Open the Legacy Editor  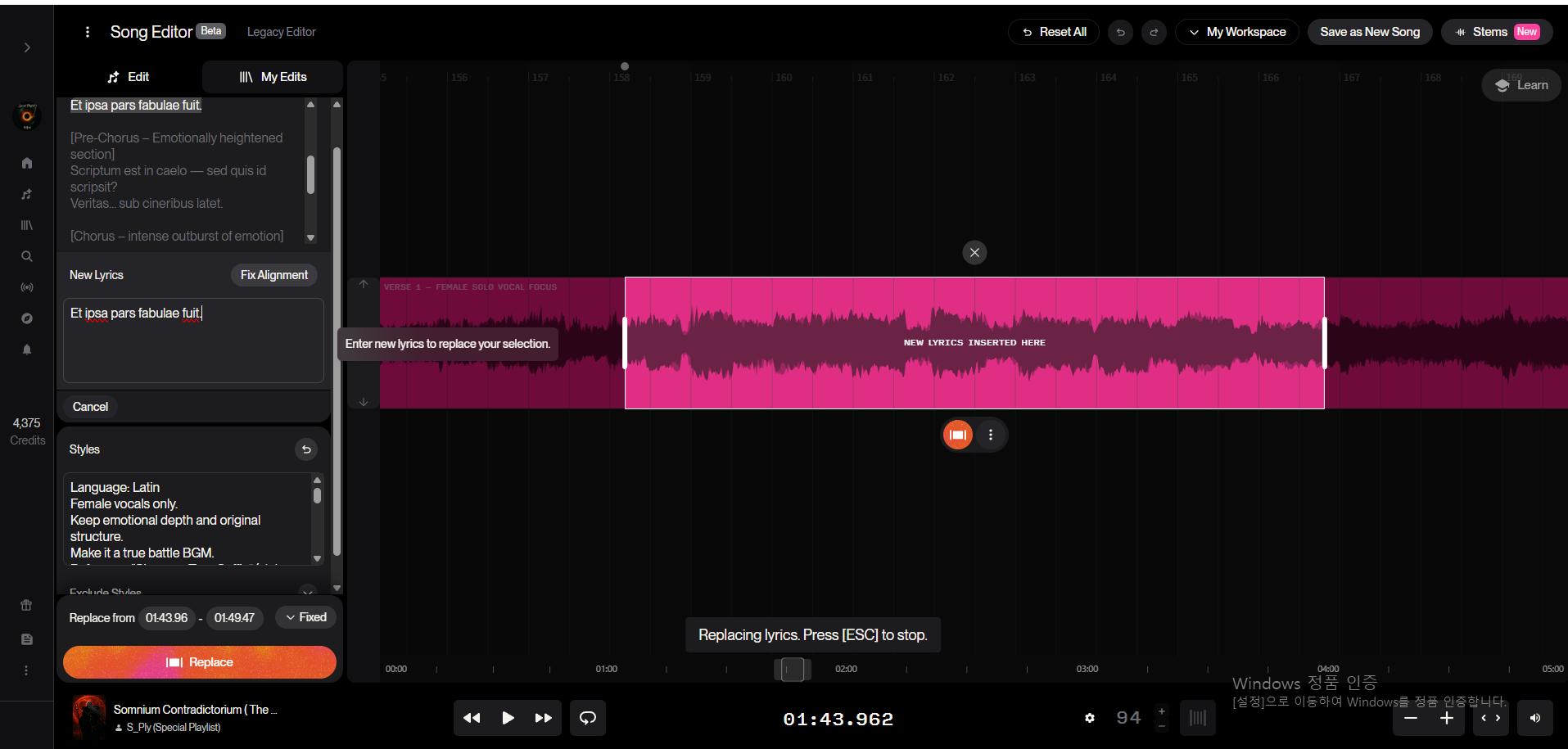point(281,32)
